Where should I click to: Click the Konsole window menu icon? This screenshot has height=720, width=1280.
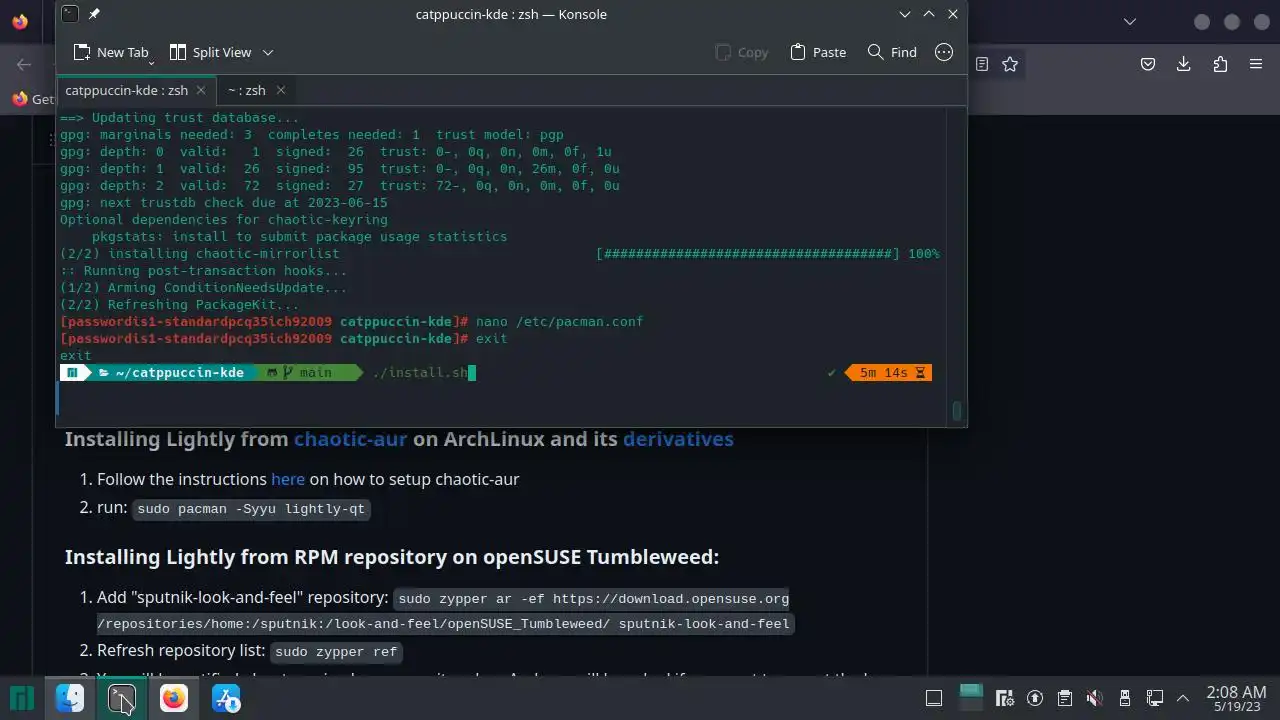69,14
